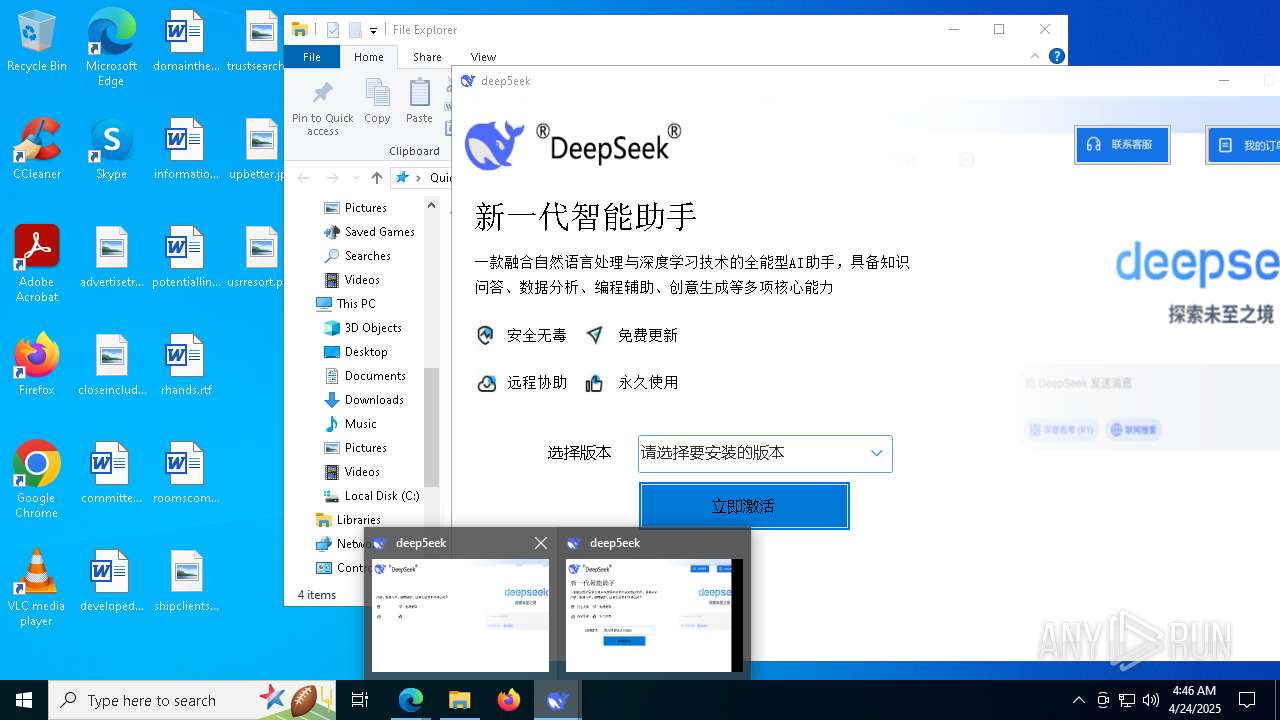Screen dimensions: 1280x720
Task: Select domainthe... Word document on desktop
Action: tap(186, 41)
